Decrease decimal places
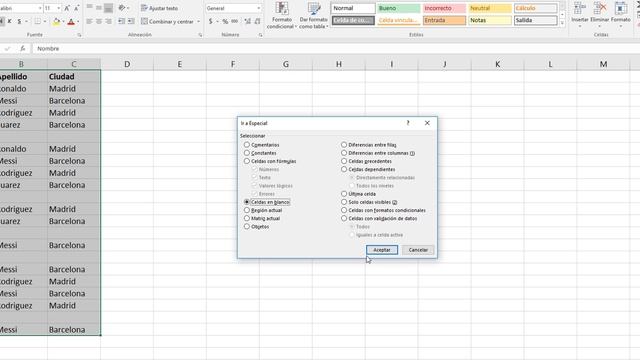Image resolution: width=640 pixels, height=360 pixels. (x=258, y=21)
